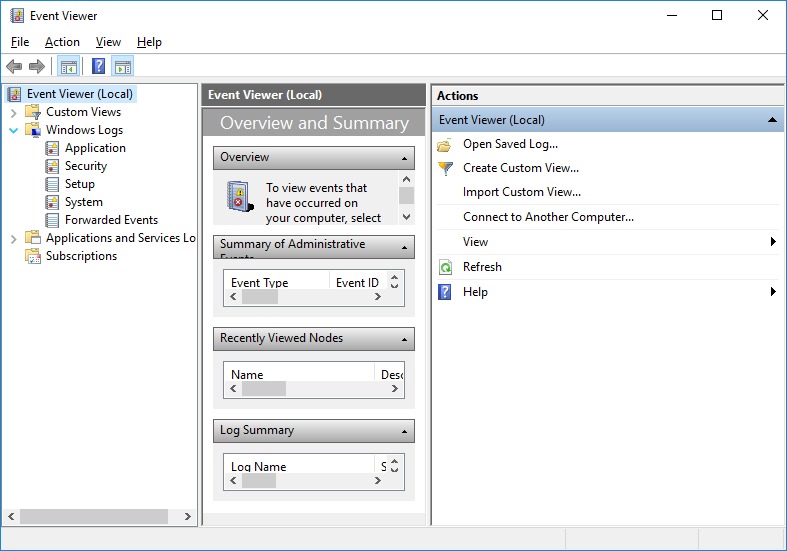
Task: Open the Action menu
Action: [x=62, y=42]
